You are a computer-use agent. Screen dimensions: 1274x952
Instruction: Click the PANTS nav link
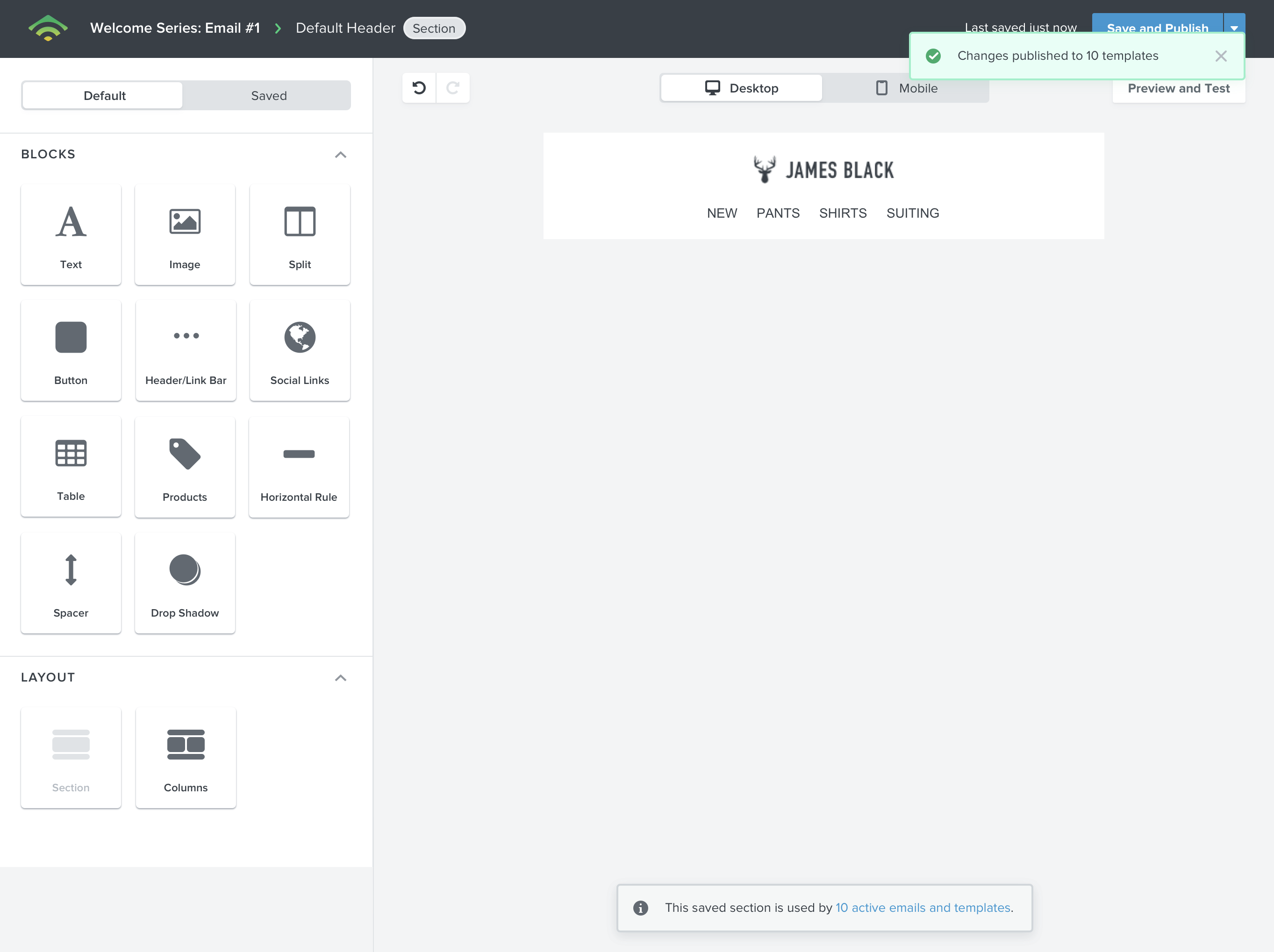point(778,213)
